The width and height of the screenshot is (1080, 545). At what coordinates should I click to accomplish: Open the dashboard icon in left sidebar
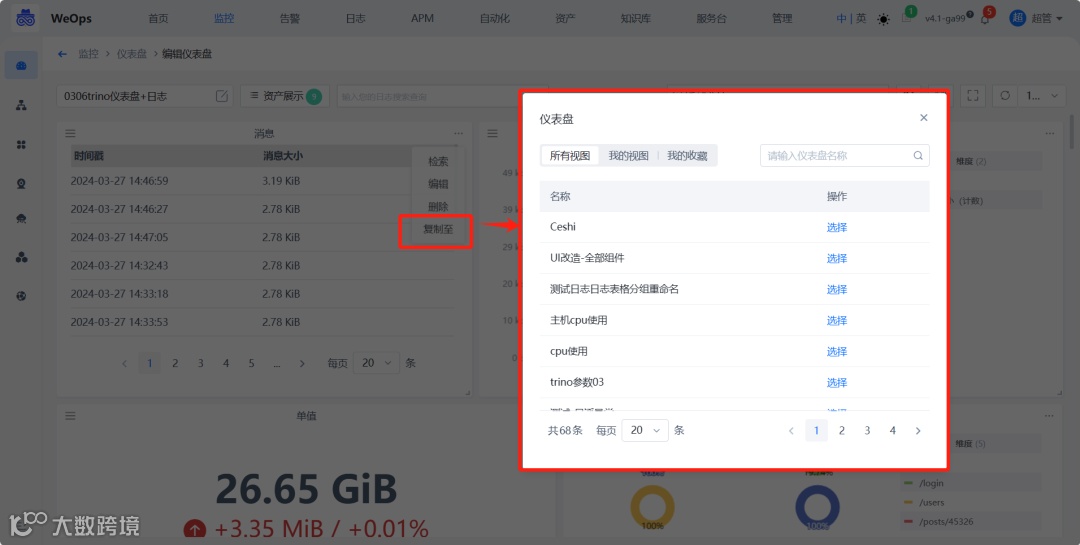[21, 66]
